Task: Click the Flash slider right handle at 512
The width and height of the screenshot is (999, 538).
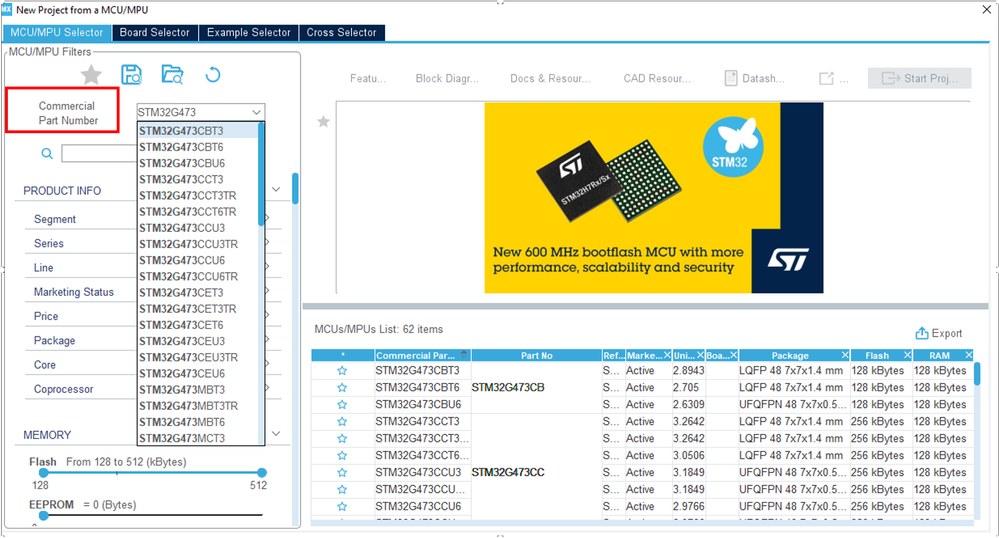Action: point(262,473)
